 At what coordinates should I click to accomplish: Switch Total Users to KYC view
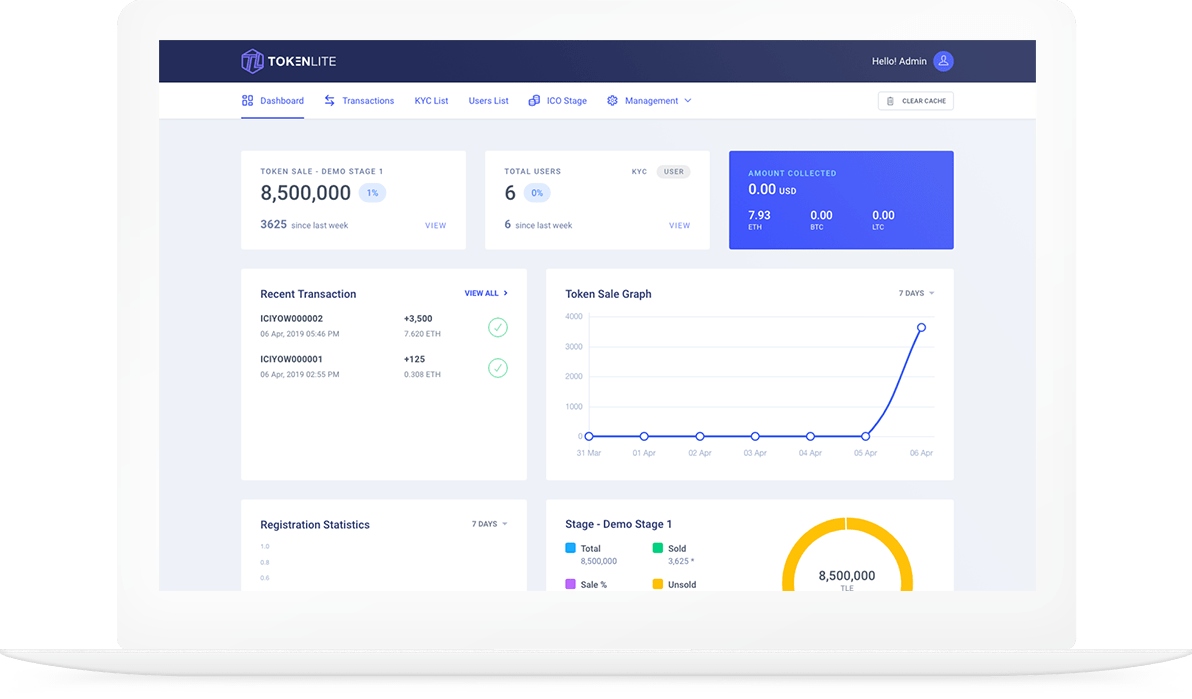click(639, 172)
